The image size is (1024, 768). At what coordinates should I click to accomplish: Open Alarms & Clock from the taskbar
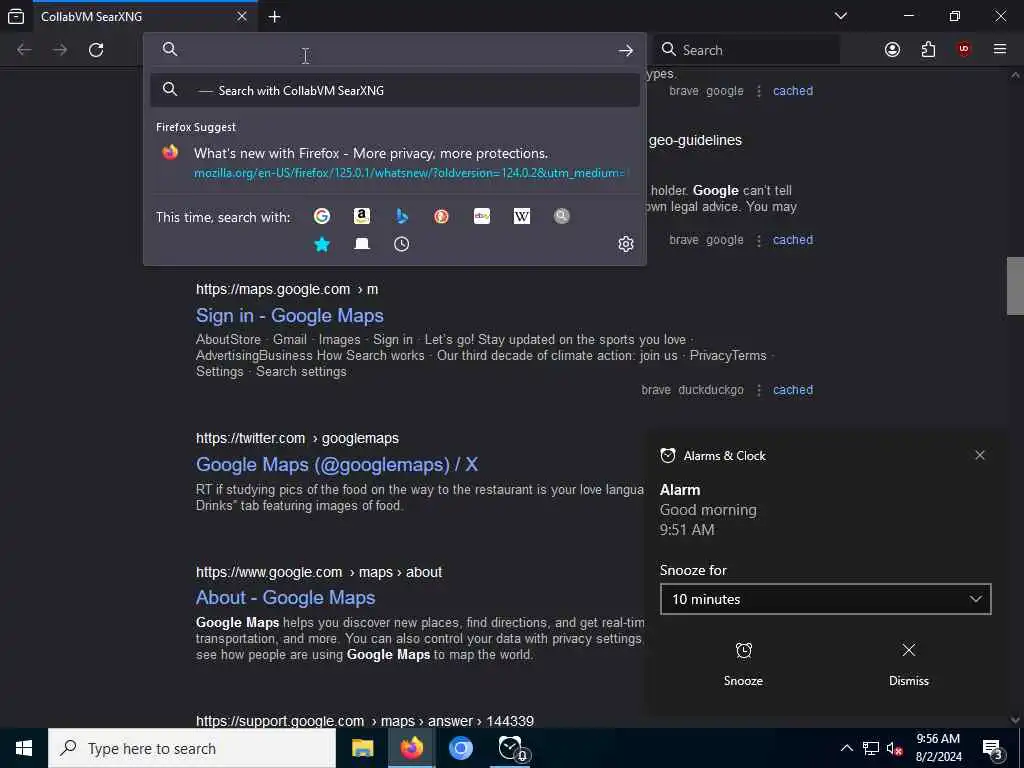510,748
